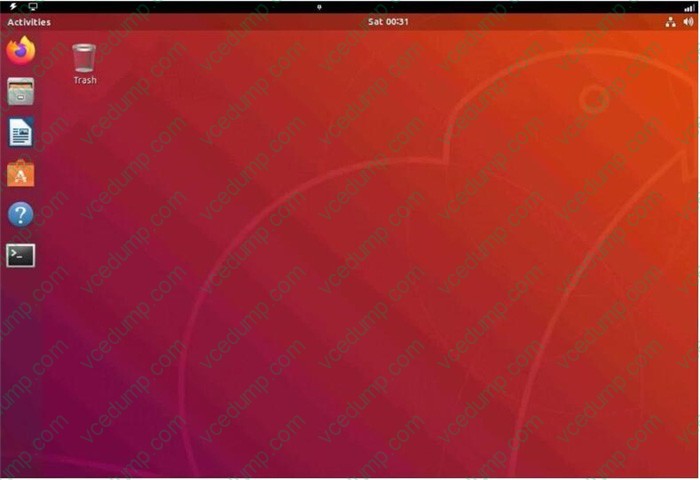Launch Firefox web browser from the dock
This screenshot has height=480, width=700.
point(20,50)
